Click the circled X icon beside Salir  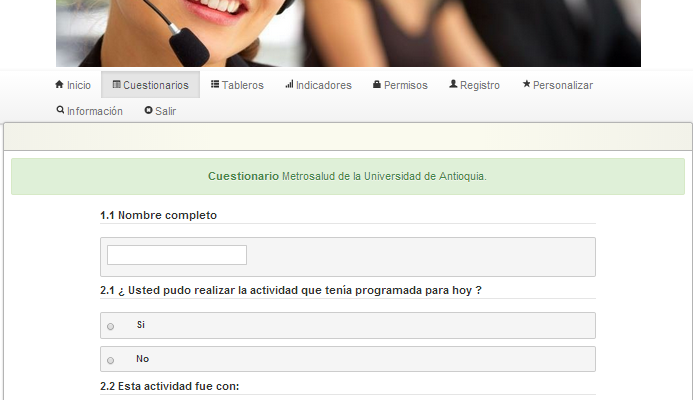tap(148, 111)
